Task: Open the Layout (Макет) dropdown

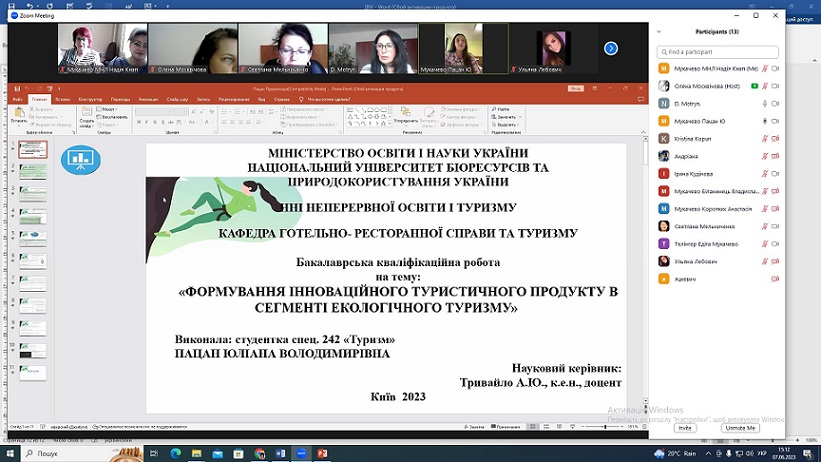Action: pyautogui.click(x=107, y=109)
